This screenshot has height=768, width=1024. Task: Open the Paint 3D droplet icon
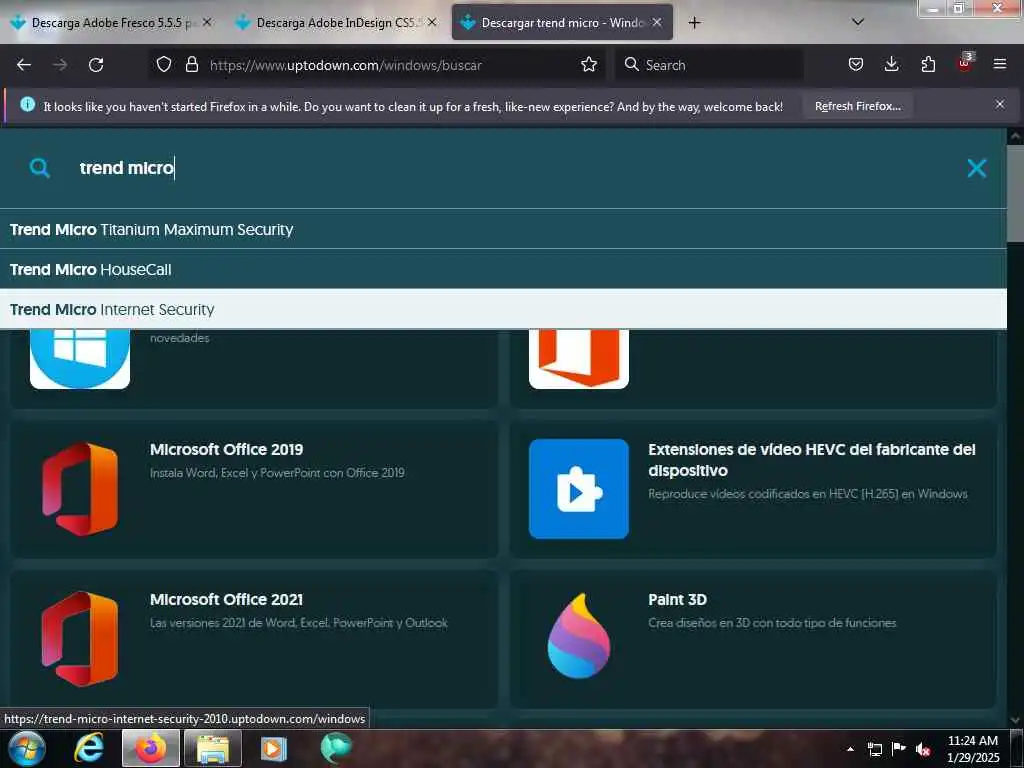pyautogui.click(x=579, y=635)
